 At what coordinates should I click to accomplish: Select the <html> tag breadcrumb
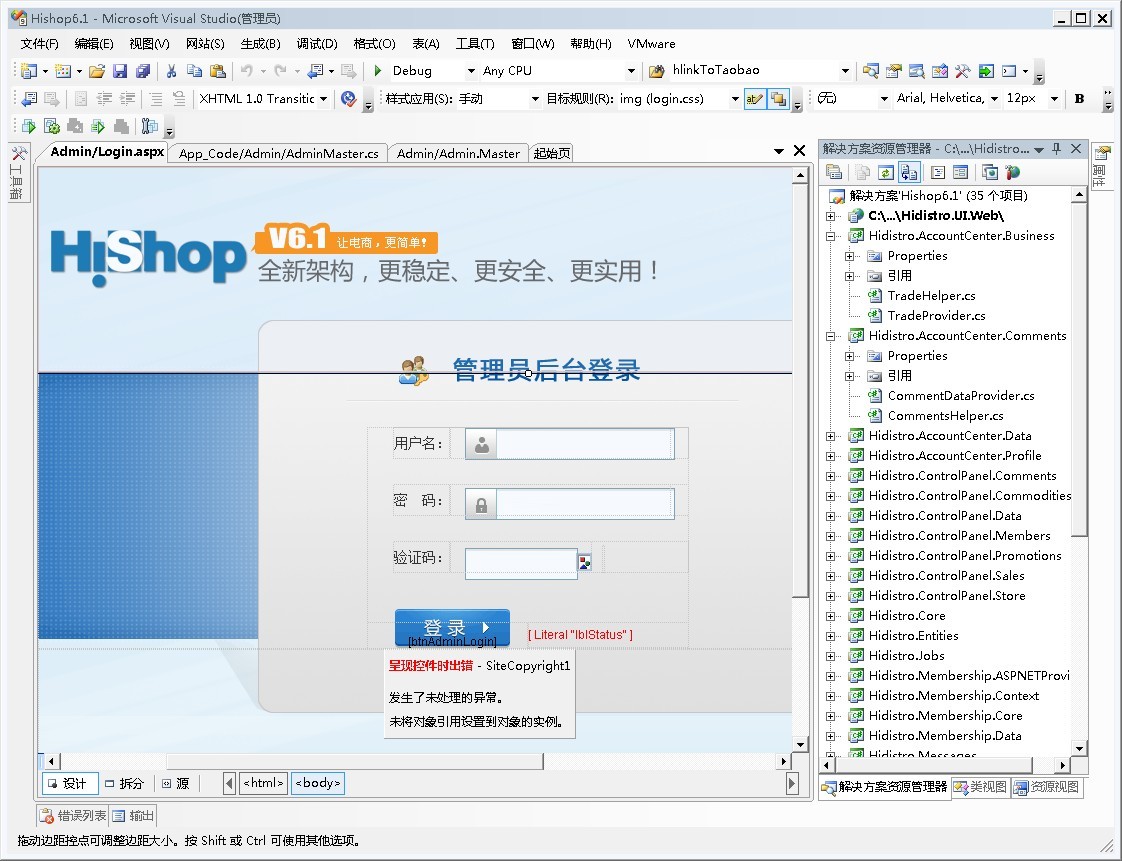[x=263, y=783]
